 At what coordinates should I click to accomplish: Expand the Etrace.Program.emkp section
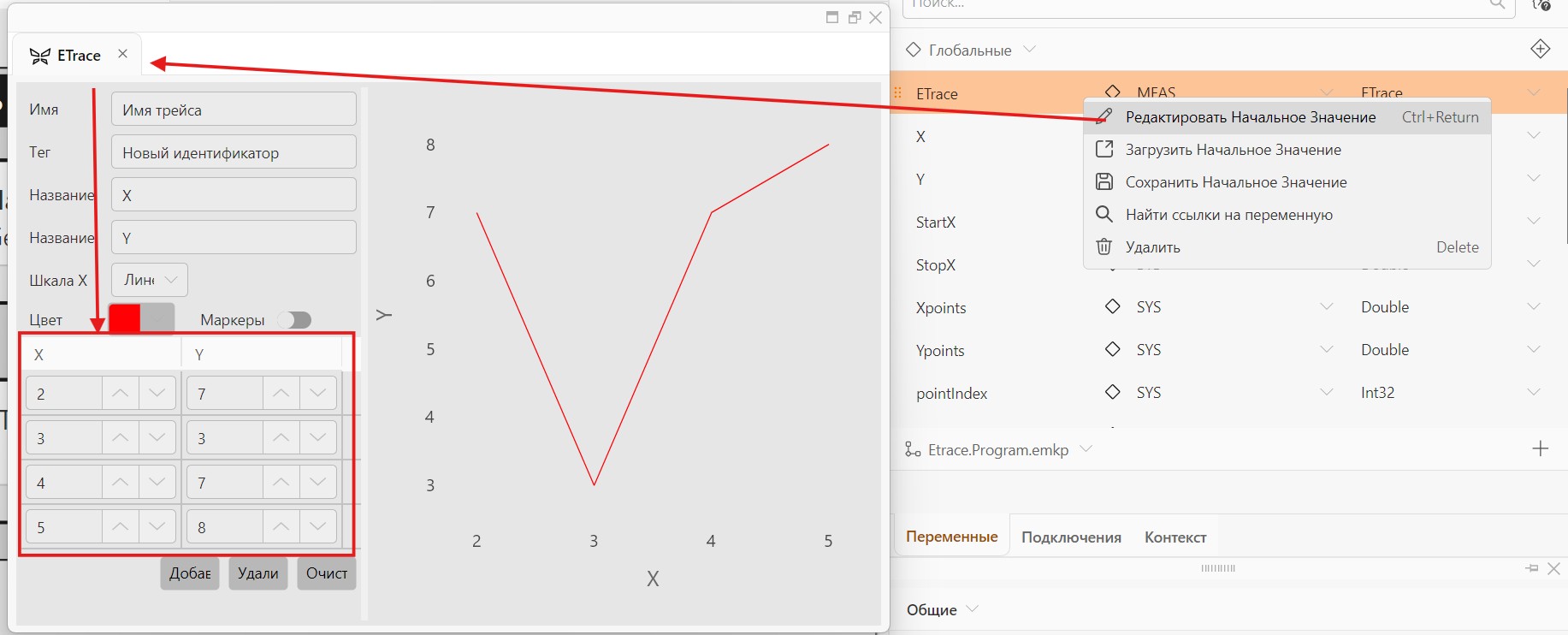1086,449
